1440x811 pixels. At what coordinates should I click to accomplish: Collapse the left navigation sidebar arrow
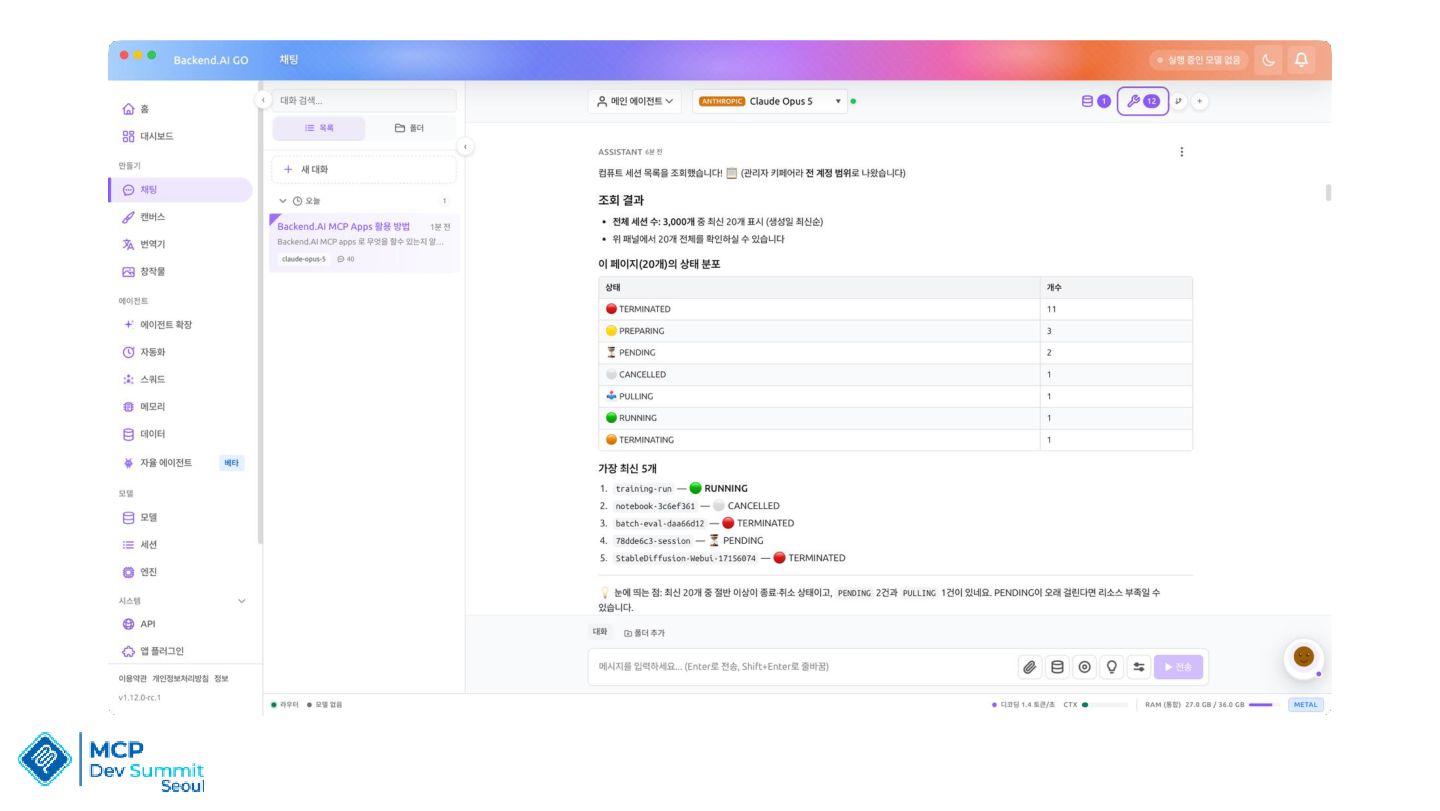(262, 100)
